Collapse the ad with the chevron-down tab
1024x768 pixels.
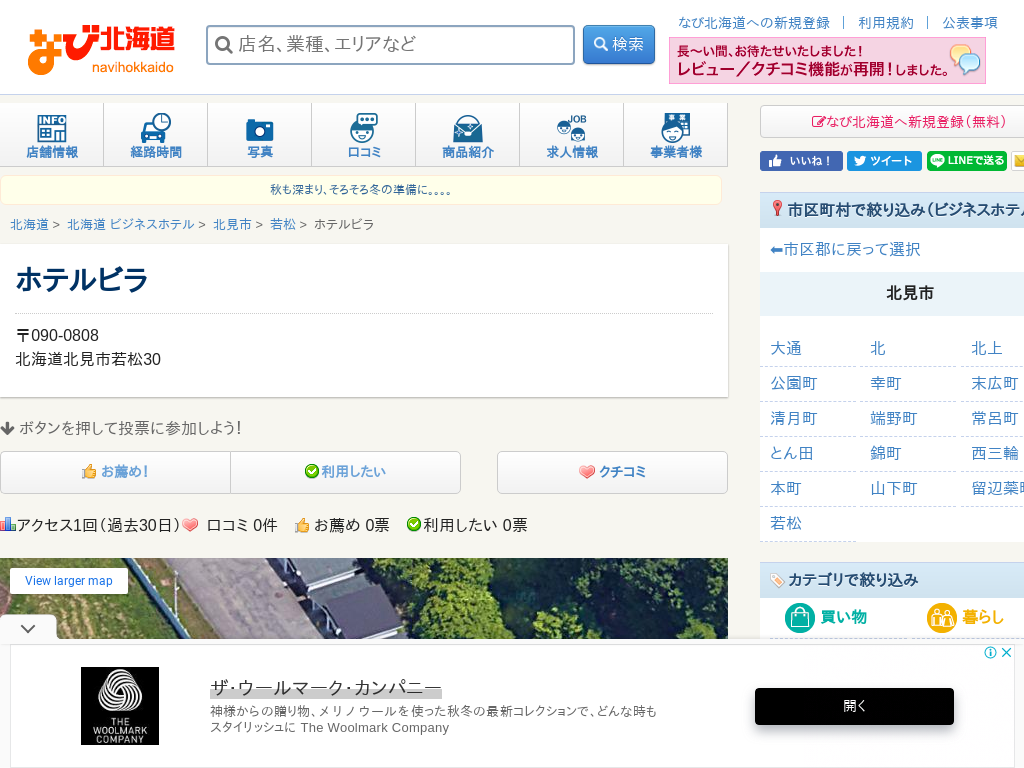click(28, 629)
